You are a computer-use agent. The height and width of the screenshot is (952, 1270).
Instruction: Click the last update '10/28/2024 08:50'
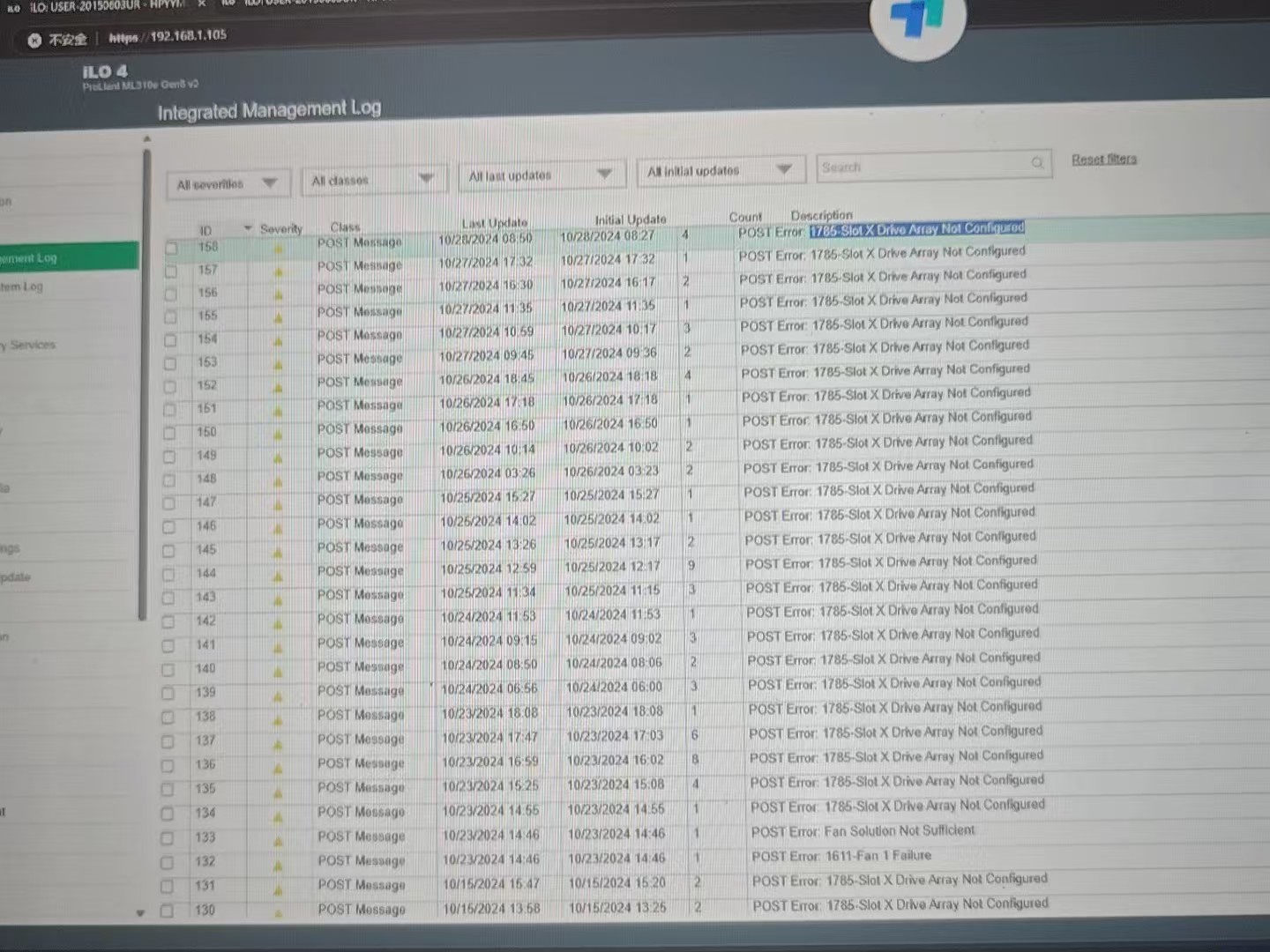point(486,238)
